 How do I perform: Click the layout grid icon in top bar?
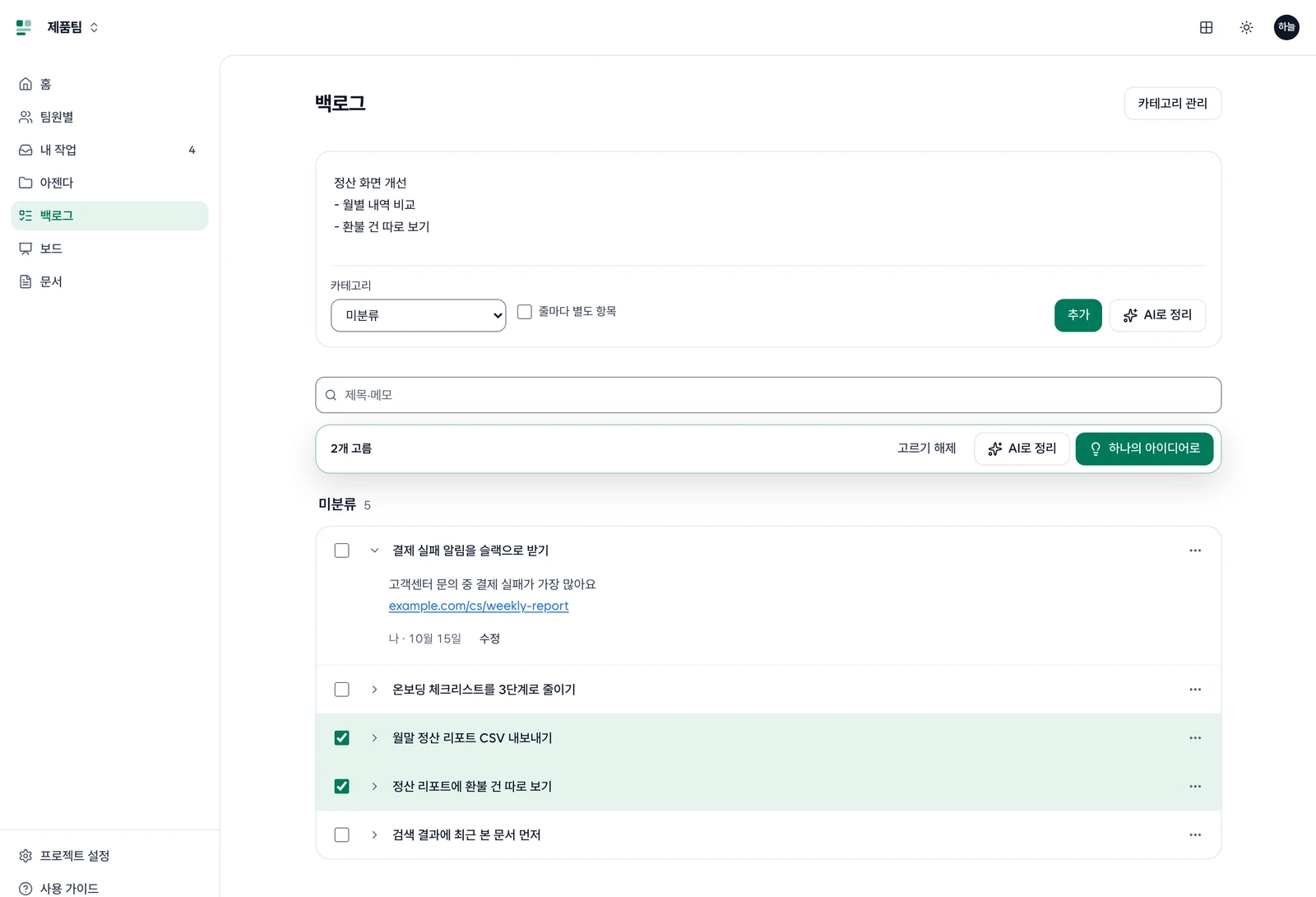pyautogui.click(x=1206, y=27)
